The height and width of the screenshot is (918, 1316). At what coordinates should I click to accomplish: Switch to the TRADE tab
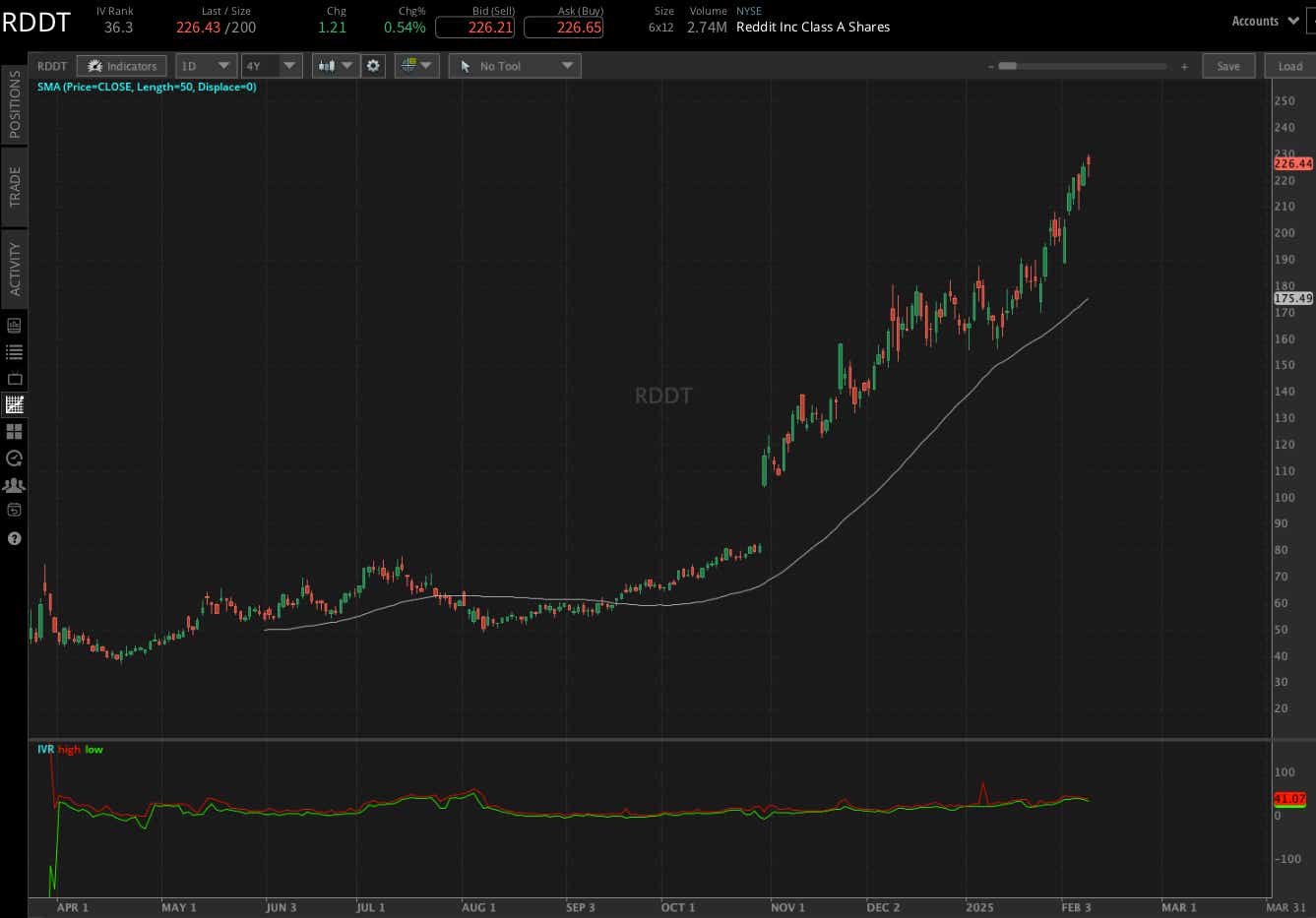pyautogui.click(x=15, y=185)
